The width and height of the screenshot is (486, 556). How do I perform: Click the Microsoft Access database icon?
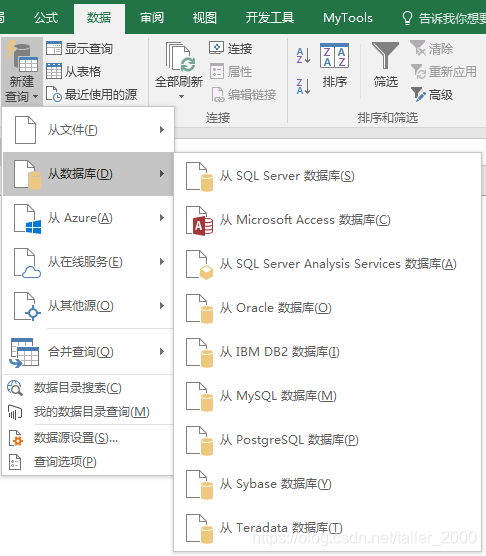tap(199, 221)
